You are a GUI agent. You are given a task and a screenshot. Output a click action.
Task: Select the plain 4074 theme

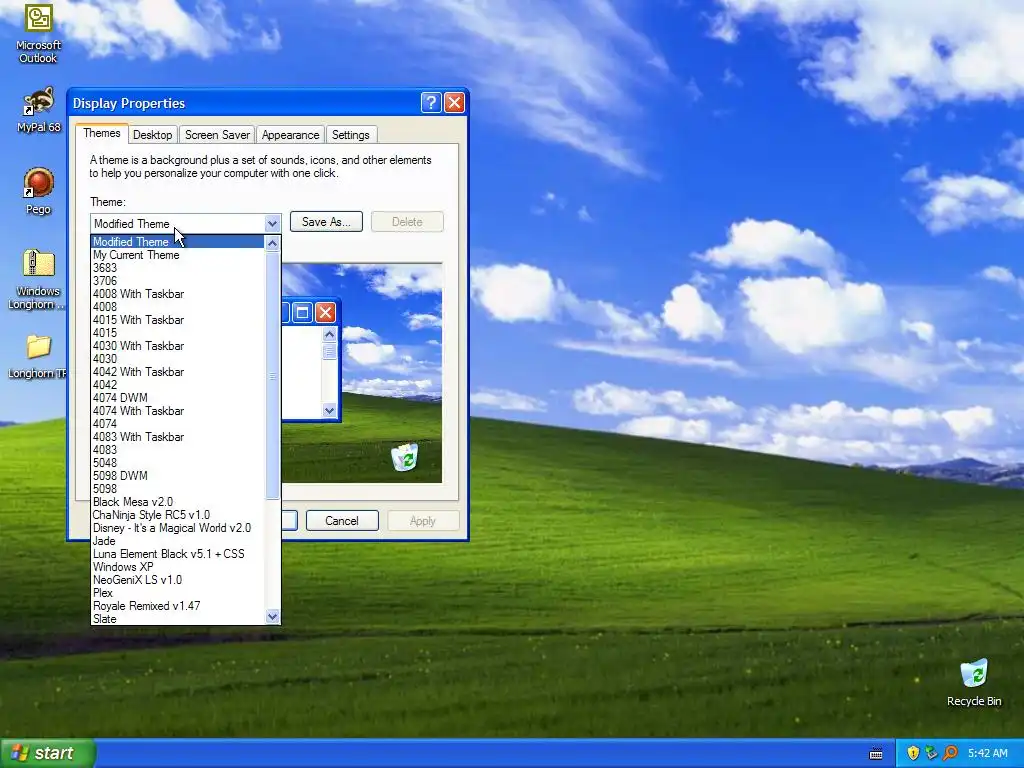point(178,424)
